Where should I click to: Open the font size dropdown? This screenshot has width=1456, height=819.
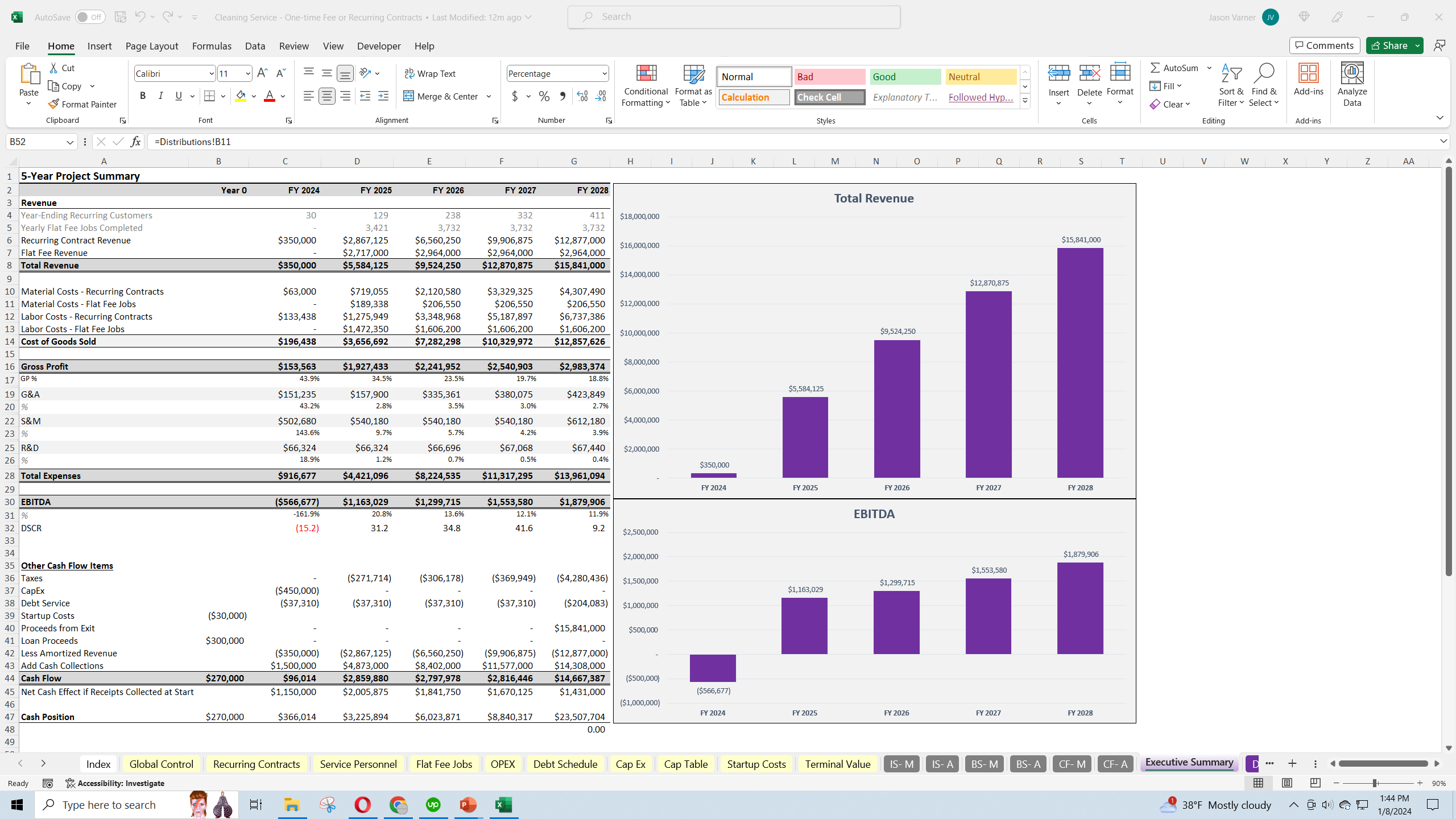[247, 73]
